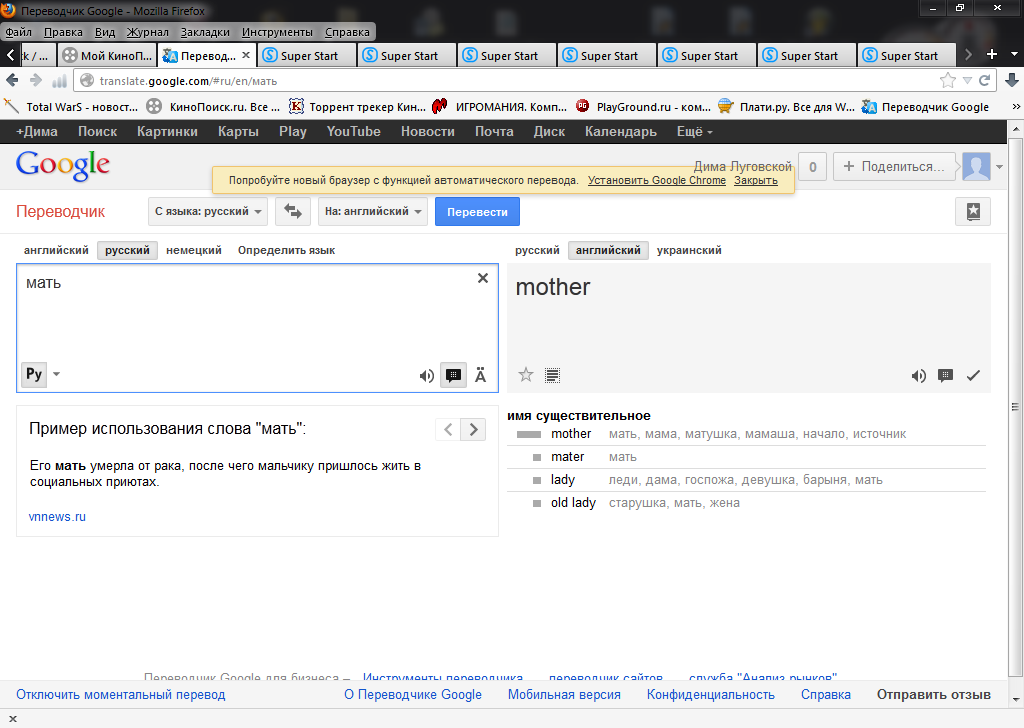The height and width of the screenshot is (728, 1024).
Task: Rate translation with check mark icon
Action: point(973,375)
